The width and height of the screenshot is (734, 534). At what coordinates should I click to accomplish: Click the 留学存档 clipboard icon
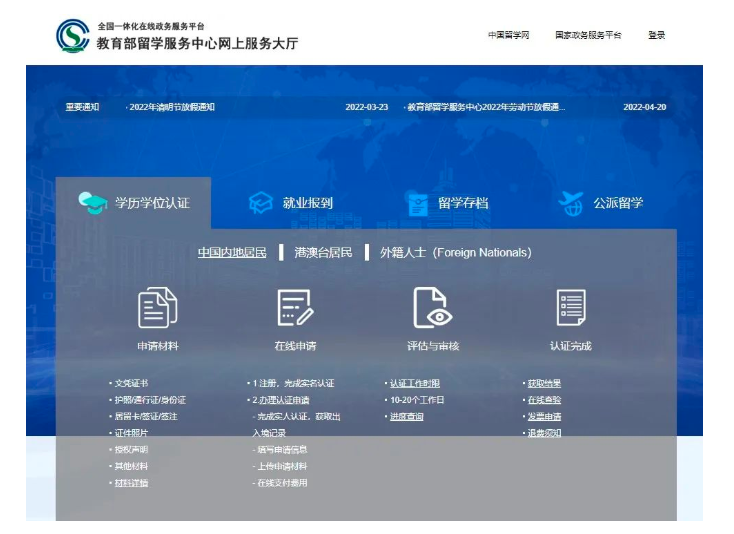tap(418, 204)
